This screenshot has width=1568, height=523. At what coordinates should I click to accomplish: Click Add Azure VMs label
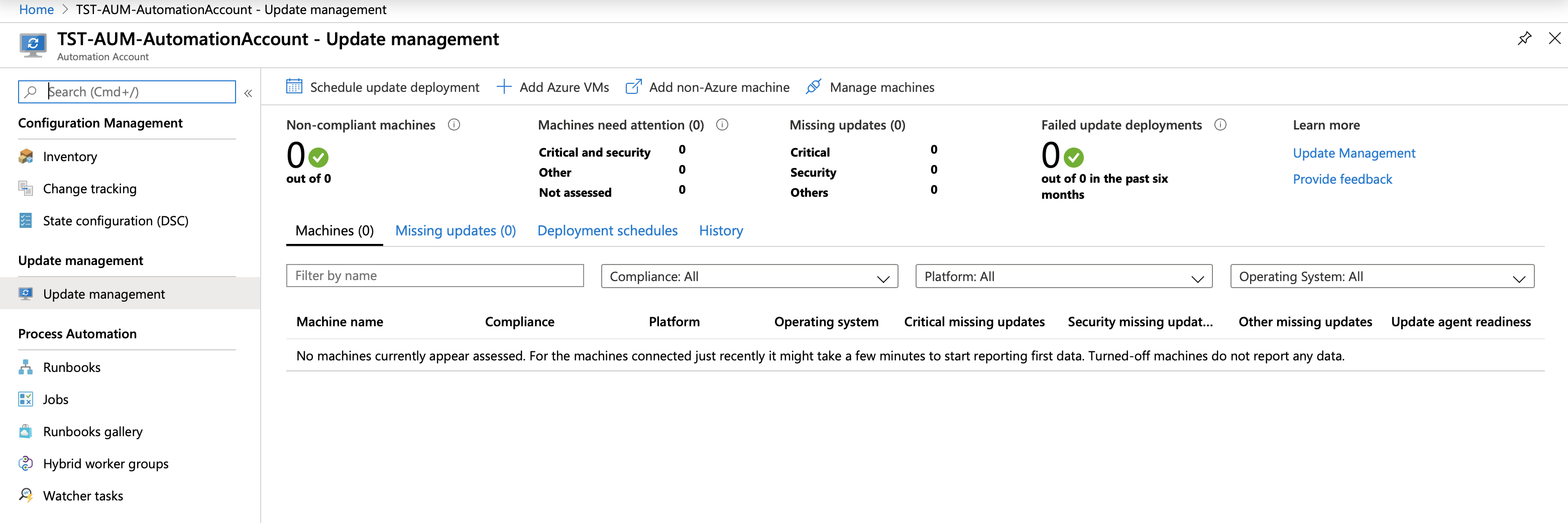[x=564, y=87]
